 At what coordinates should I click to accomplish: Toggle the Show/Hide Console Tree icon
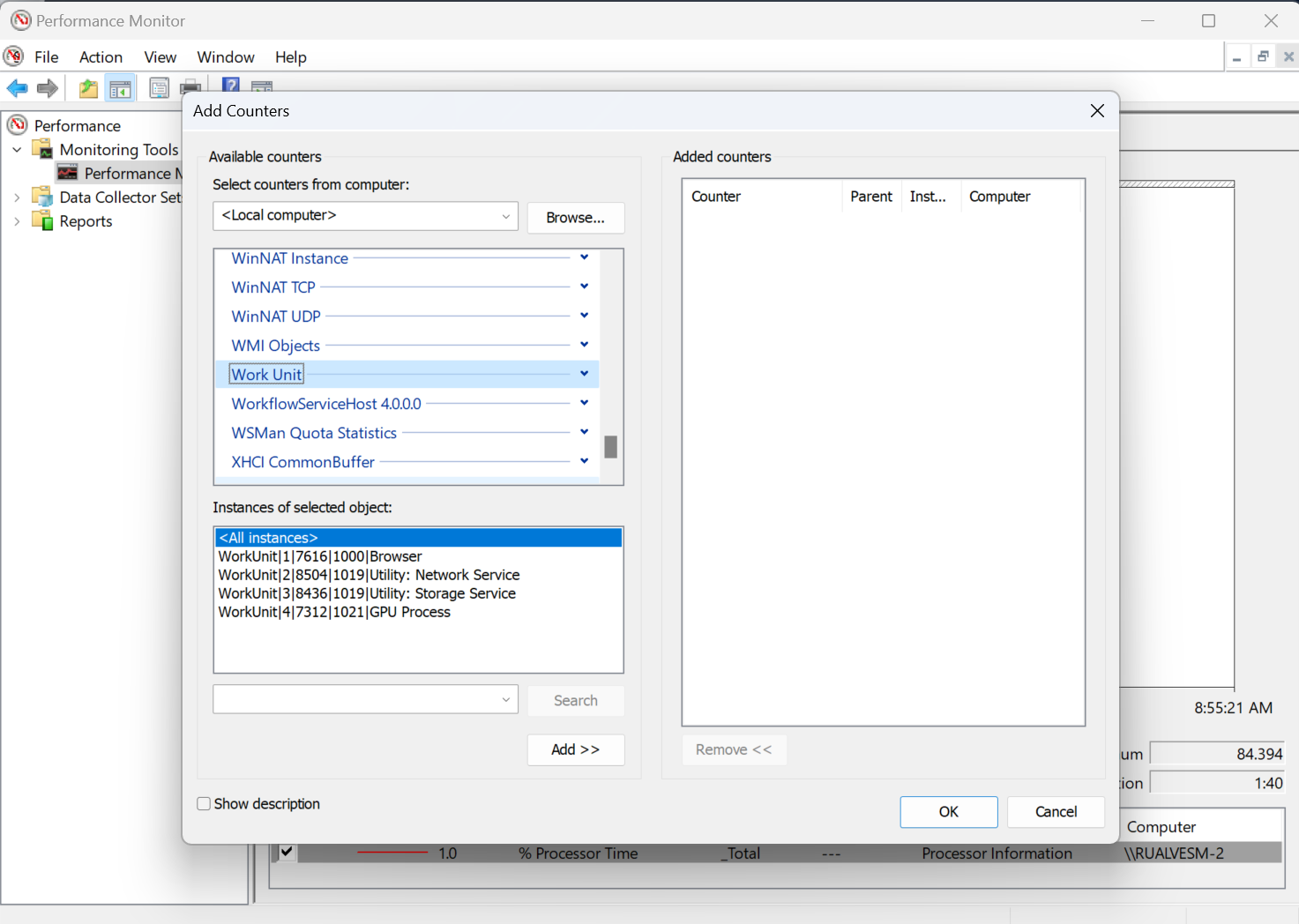121,87
